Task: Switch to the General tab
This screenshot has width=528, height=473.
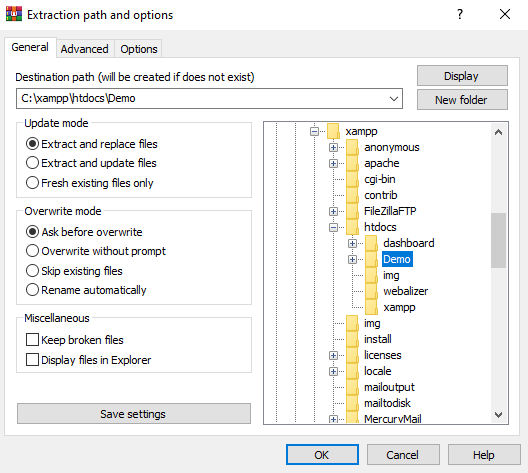Action: point(30,47)
